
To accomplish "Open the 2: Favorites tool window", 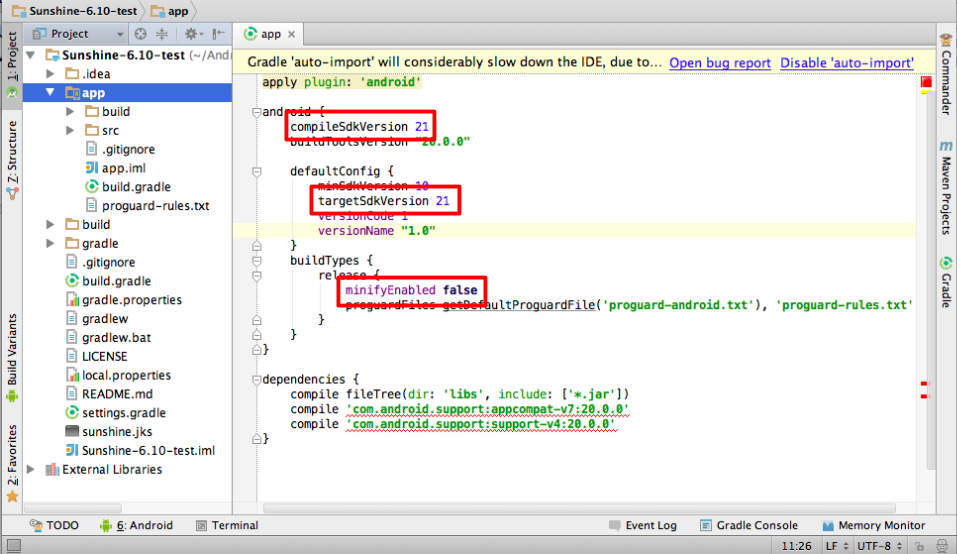I will 12,464.
